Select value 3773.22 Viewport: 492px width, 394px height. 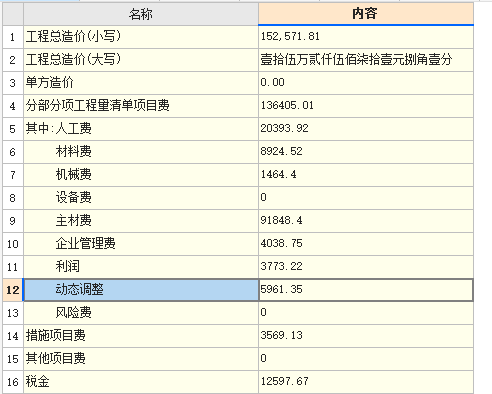366,267
